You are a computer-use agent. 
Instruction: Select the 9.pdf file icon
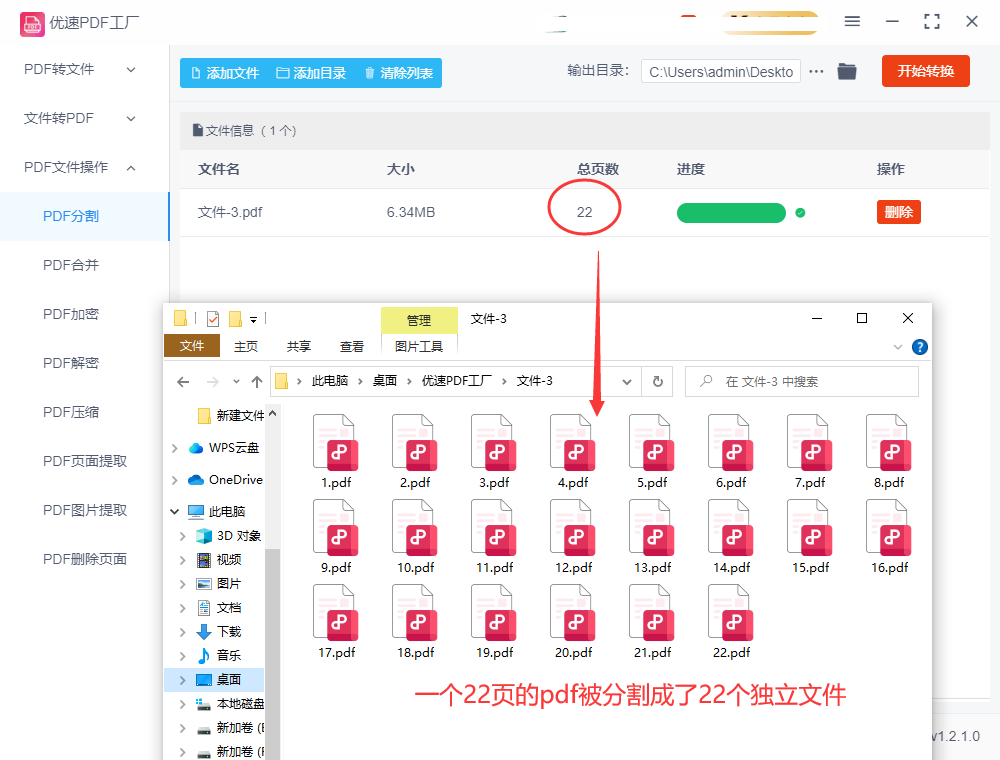(336, 527)
